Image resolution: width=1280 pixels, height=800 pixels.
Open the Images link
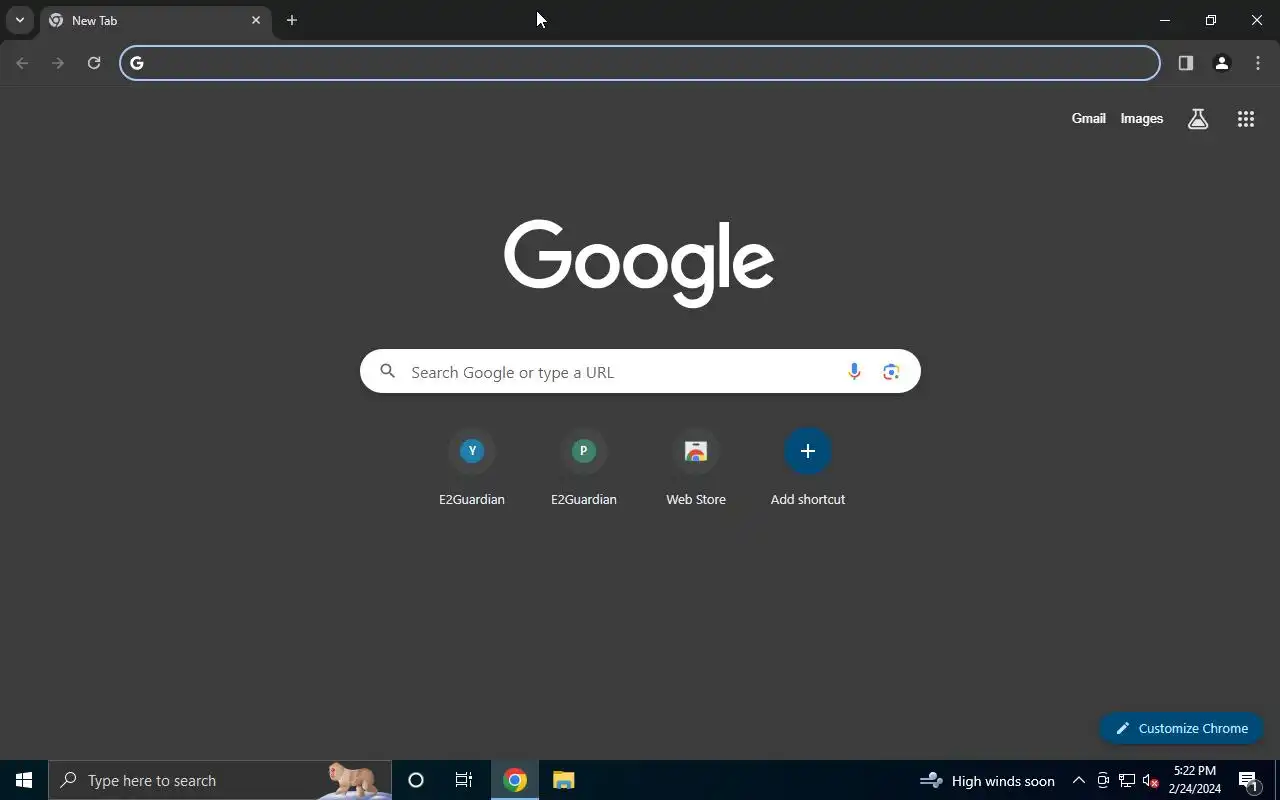click(x=1141, y=118)
